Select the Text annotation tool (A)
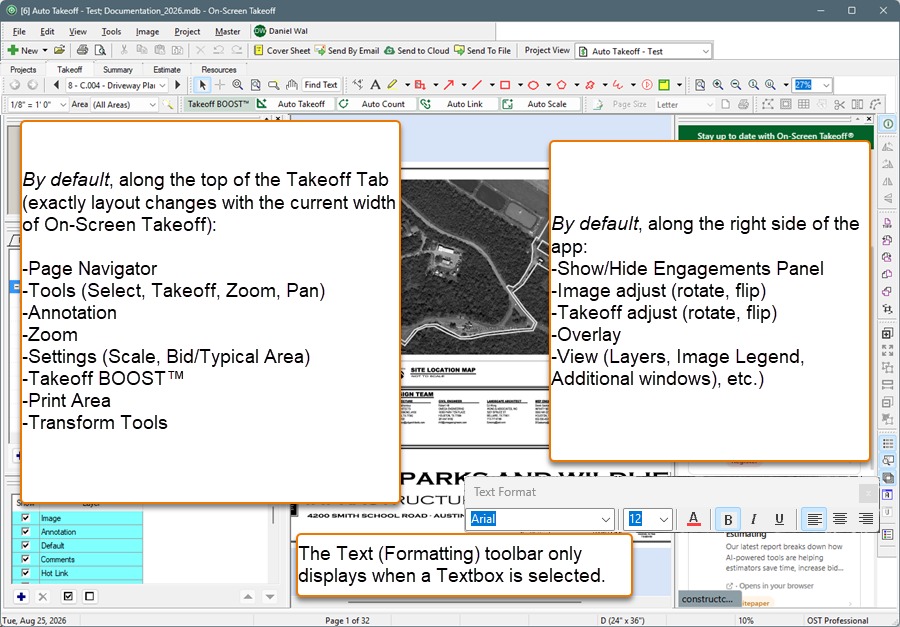The width and height of the screenshot is (900, 627). [375, 85]
